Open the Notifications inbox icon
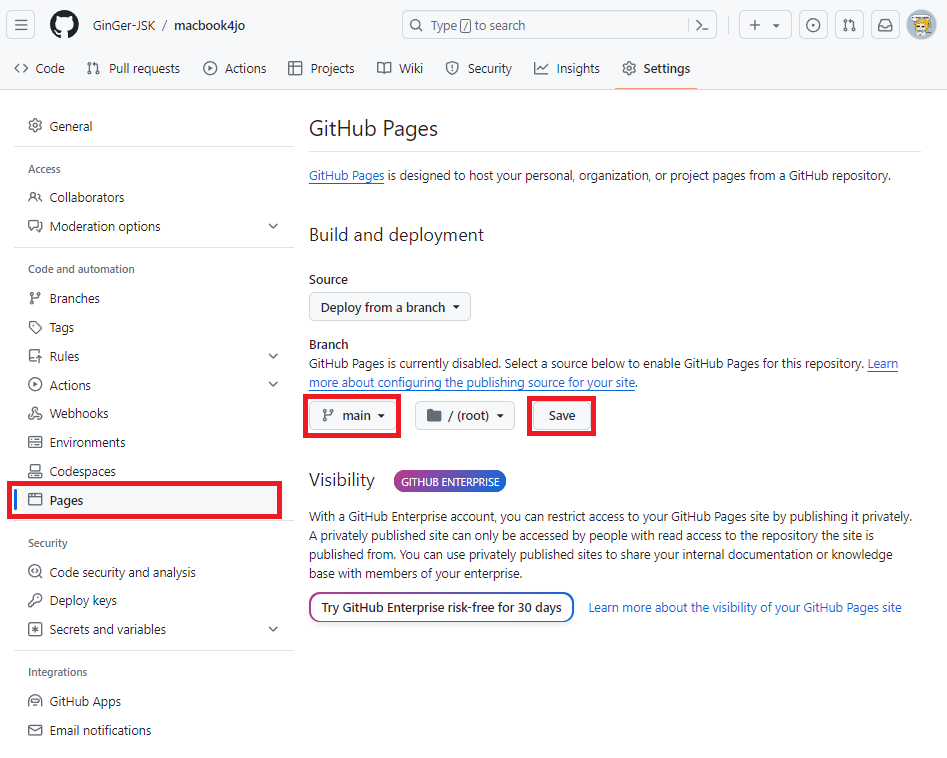The height and width of the screenshot is (758, 947). point(885,25)
